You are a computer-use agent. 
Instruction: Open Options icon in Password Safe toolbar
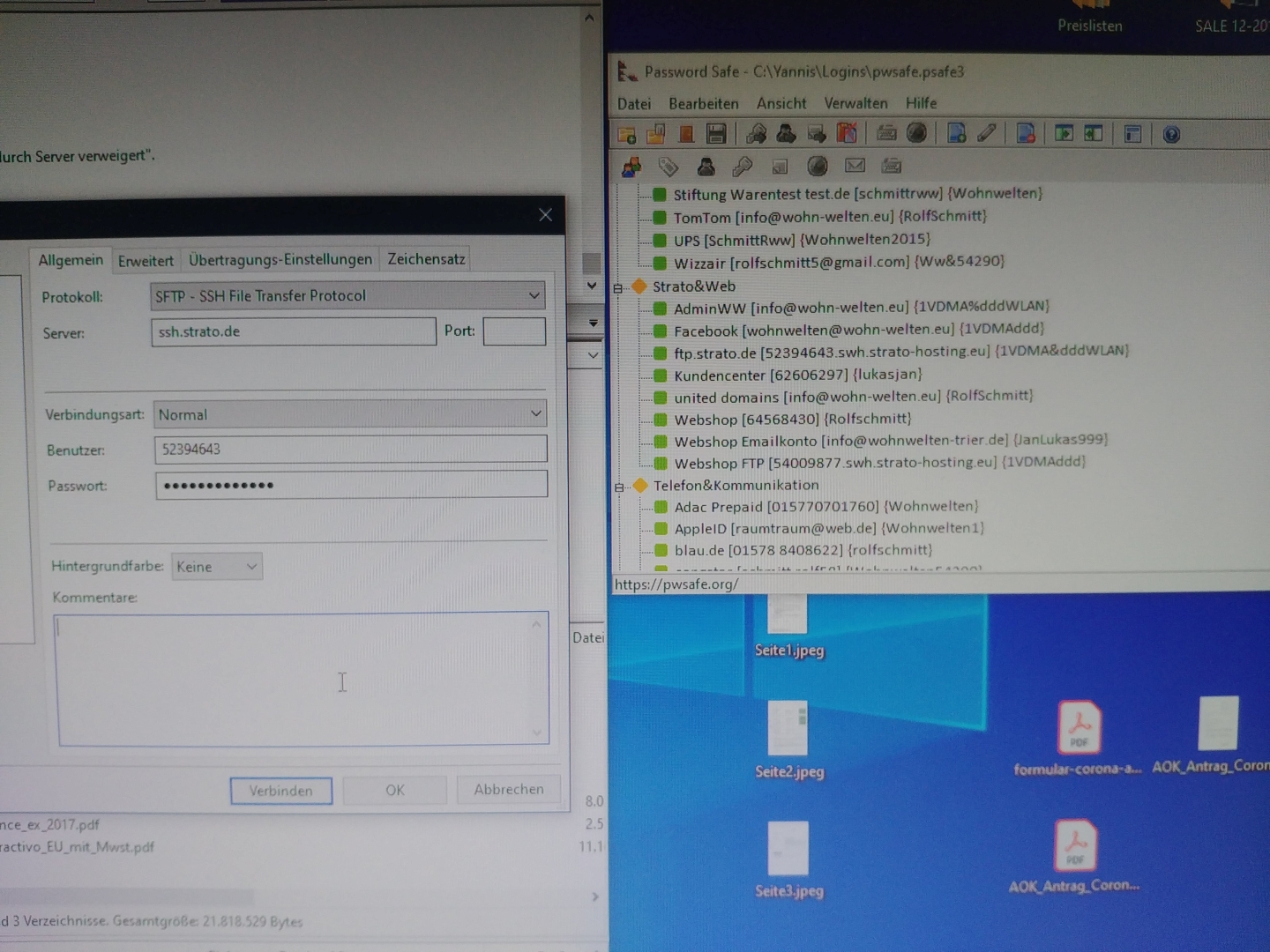click(1133, 134)
